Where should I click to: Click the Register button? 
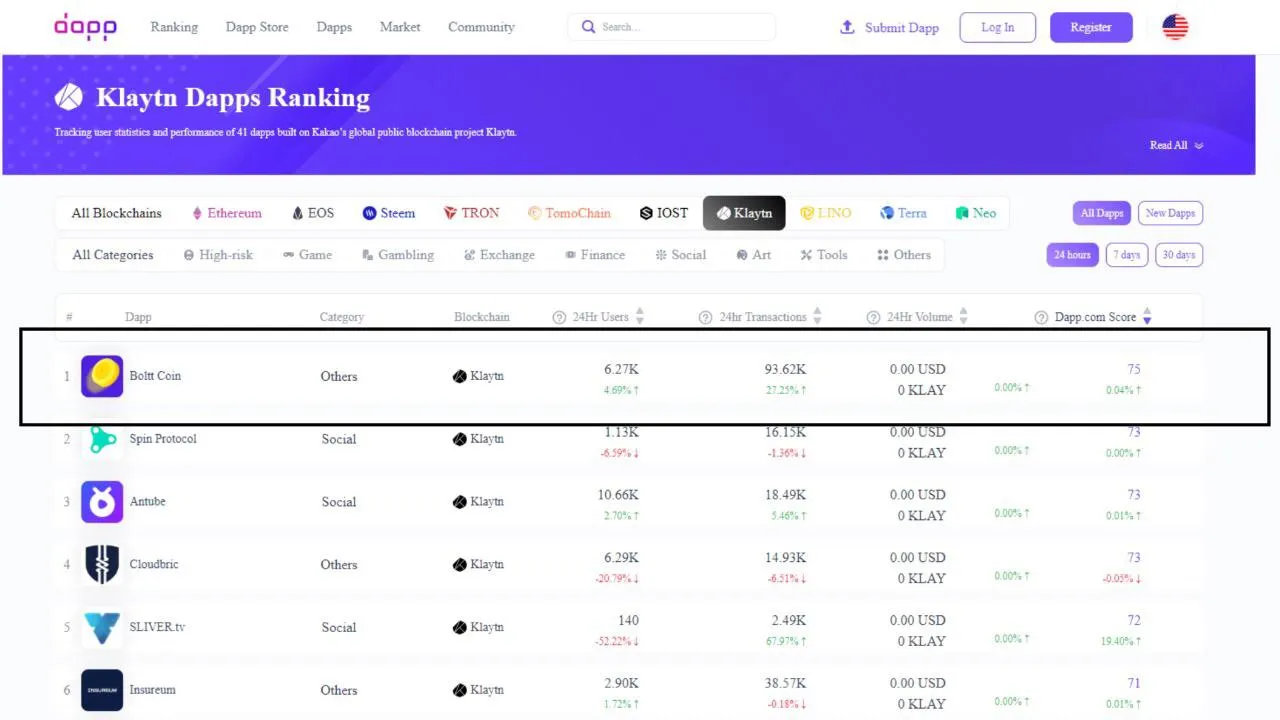tap(1091, 27)
